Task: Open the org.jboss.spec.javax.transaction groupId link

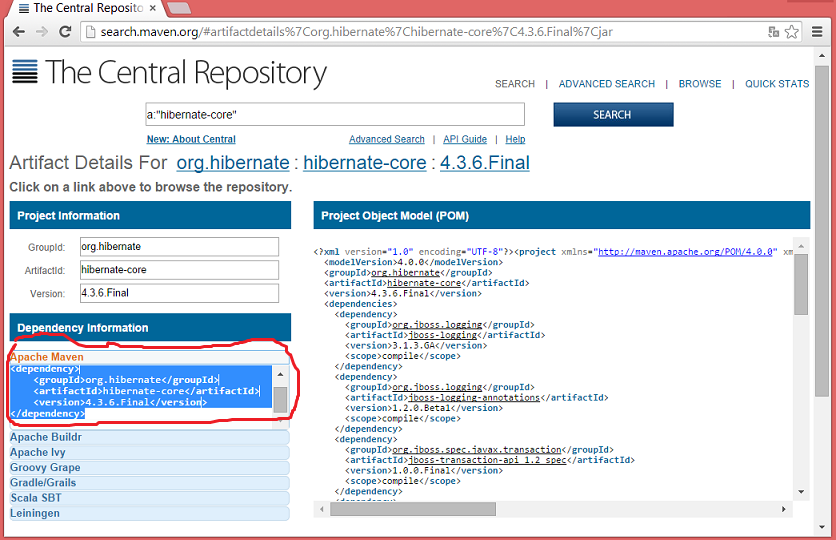Action: (x=476, y=449)
